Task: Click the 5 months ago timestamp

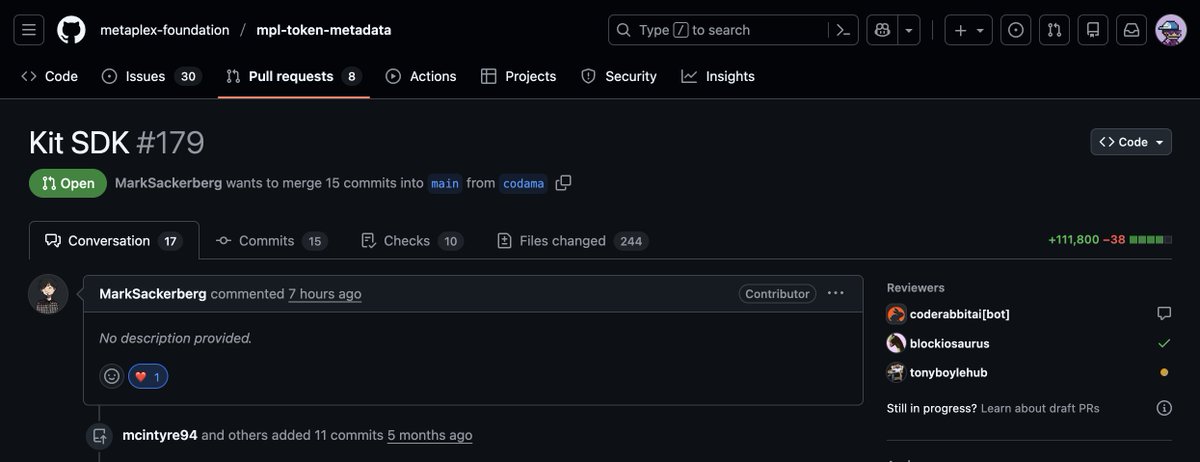Action: click(x=430, y=435)
